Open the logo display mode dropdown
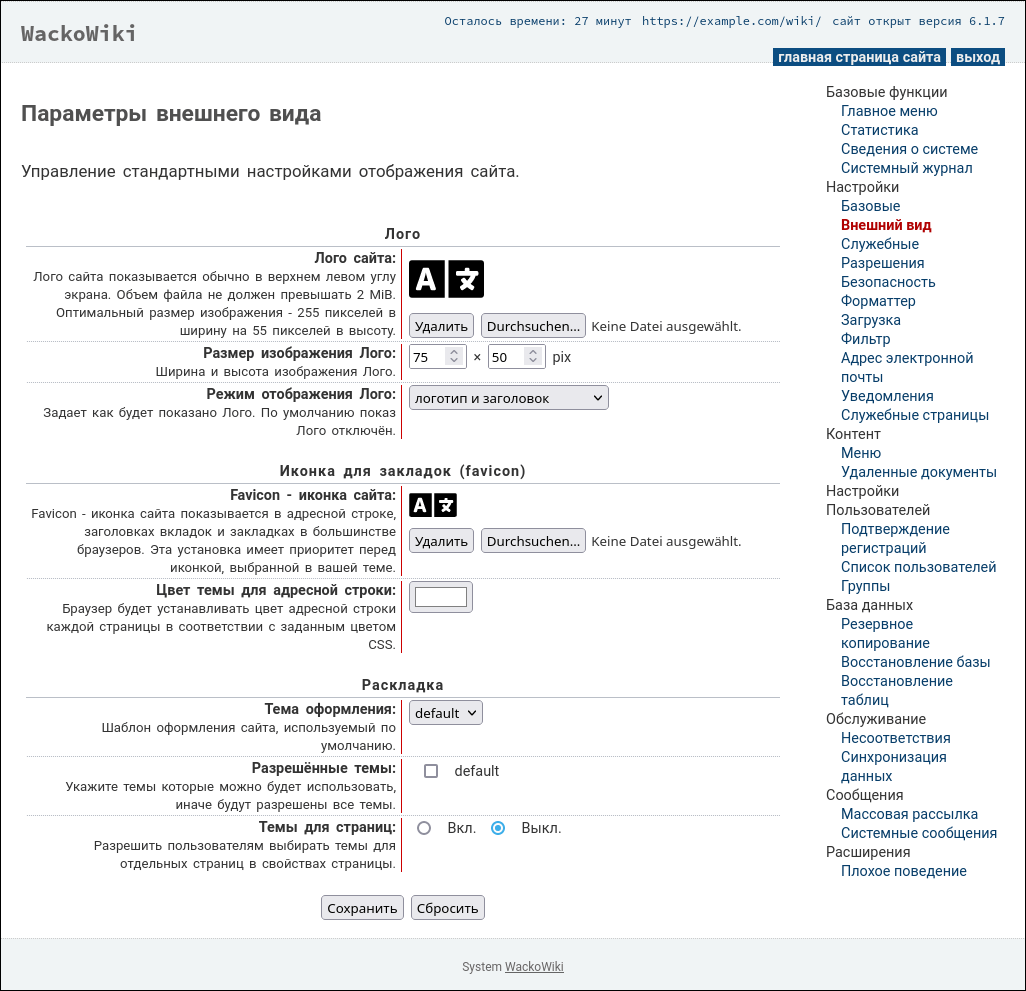 coord(508,398)
